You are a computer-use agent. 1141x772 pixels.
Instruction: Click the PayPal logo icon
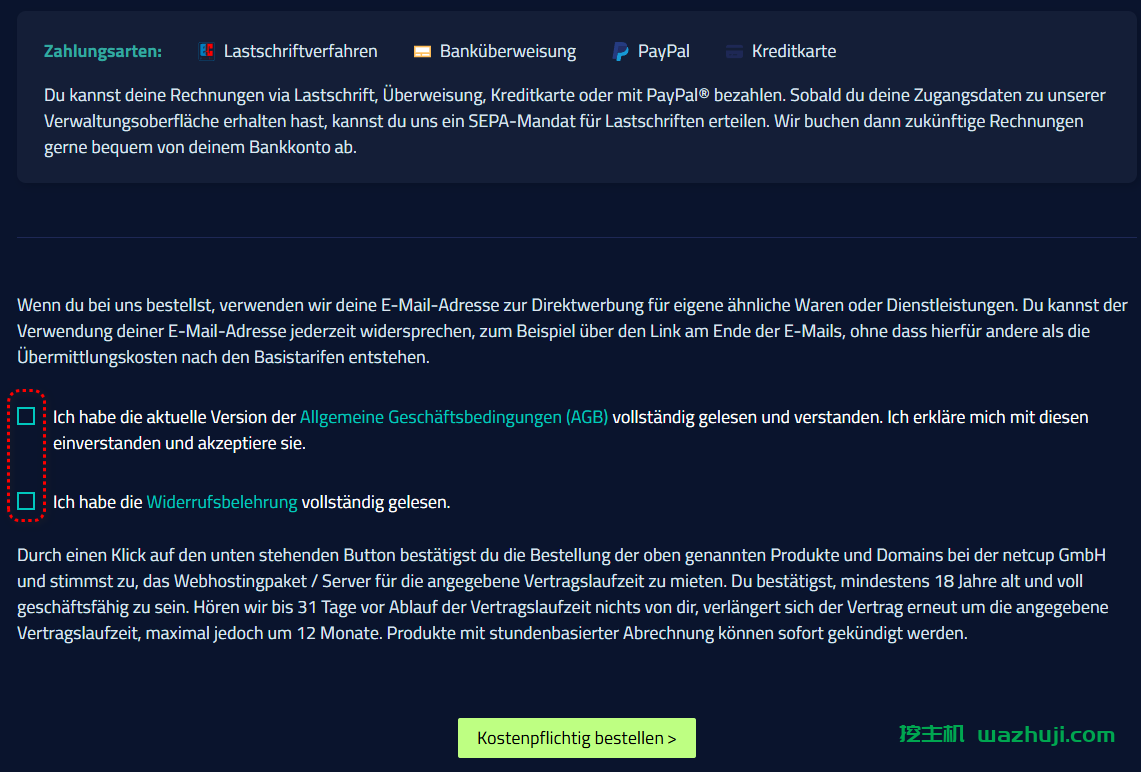[621, 51]
